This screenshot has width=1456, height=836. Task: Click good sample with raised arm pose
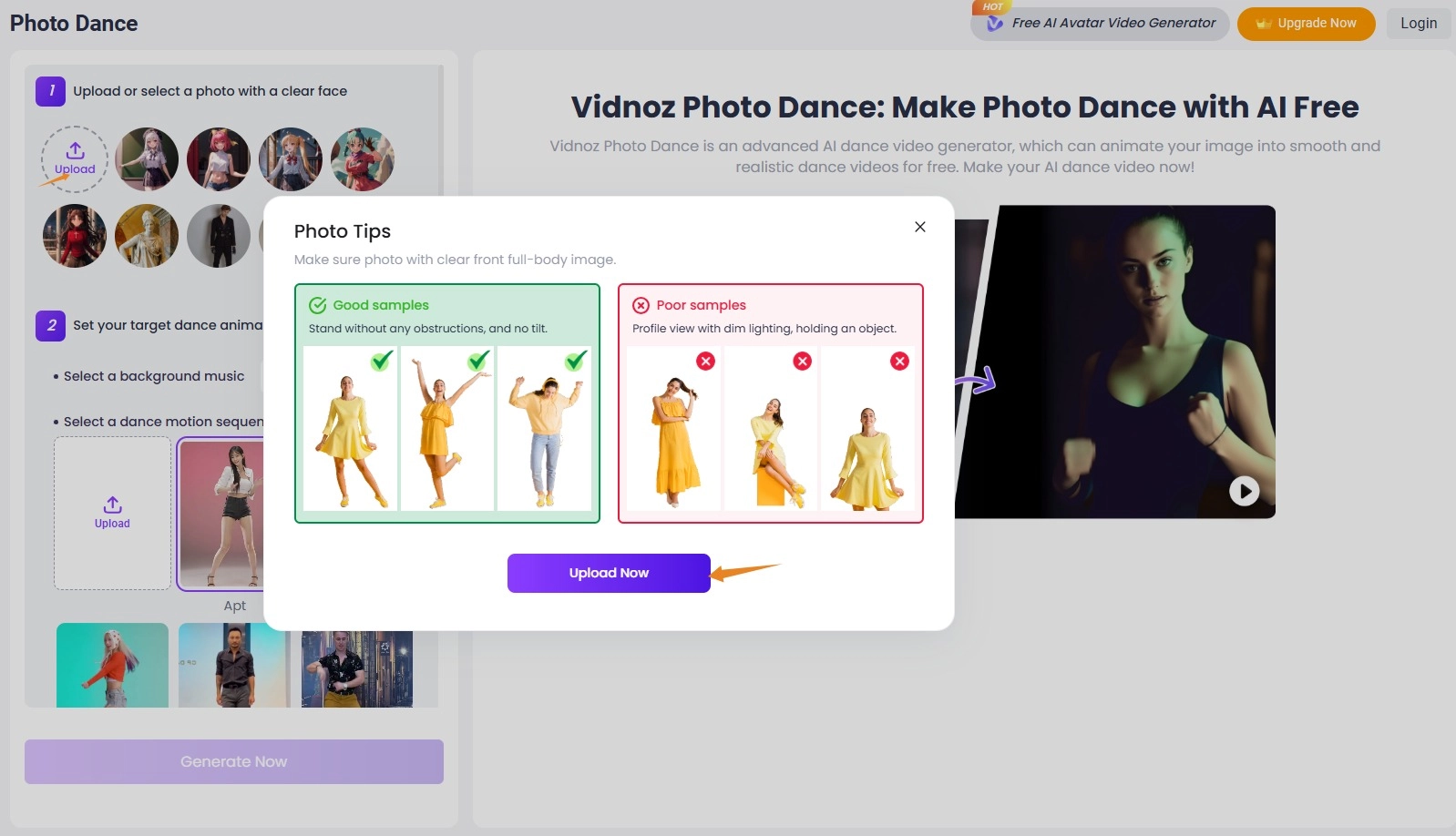(x=447, y=428)
